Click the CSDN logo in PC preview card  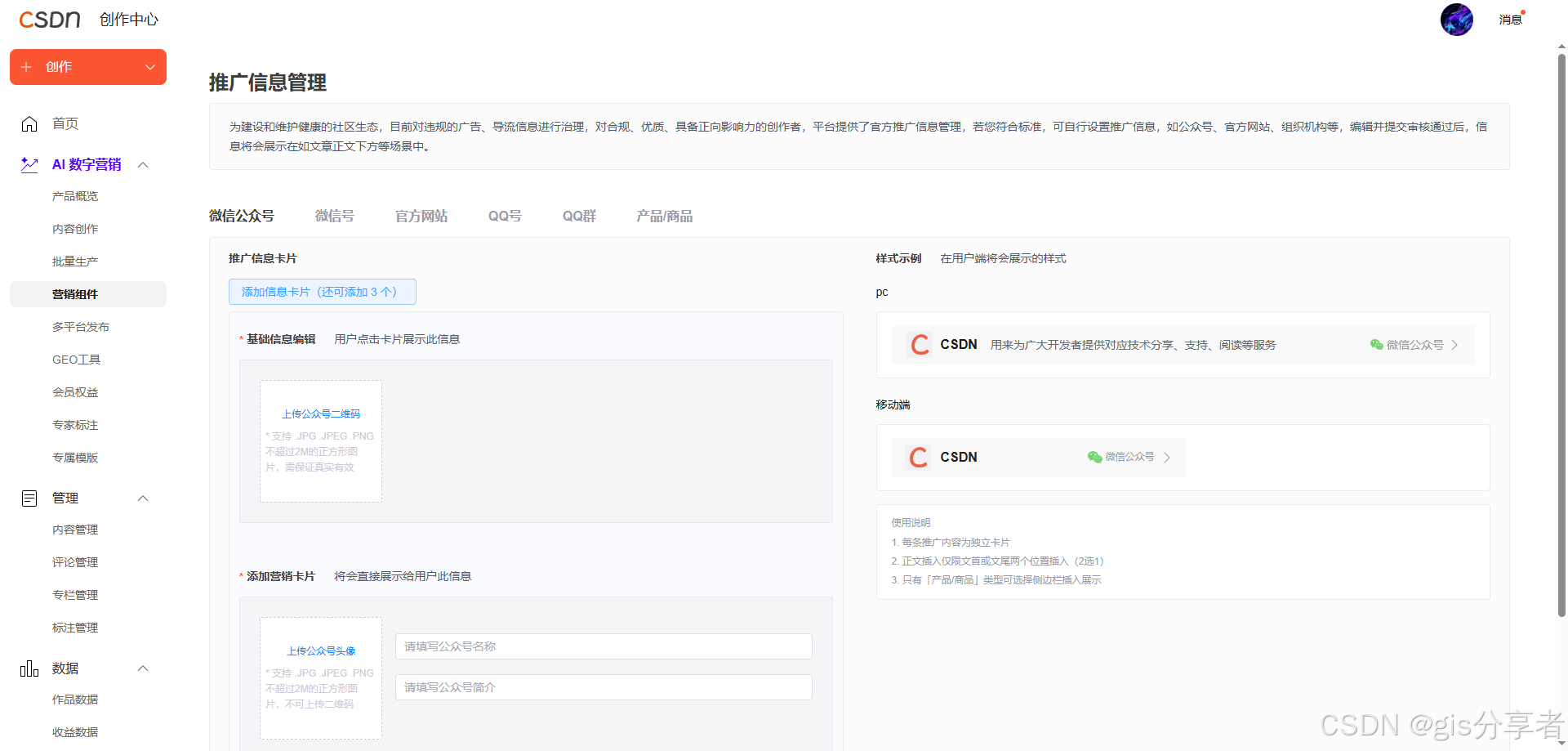920,345
